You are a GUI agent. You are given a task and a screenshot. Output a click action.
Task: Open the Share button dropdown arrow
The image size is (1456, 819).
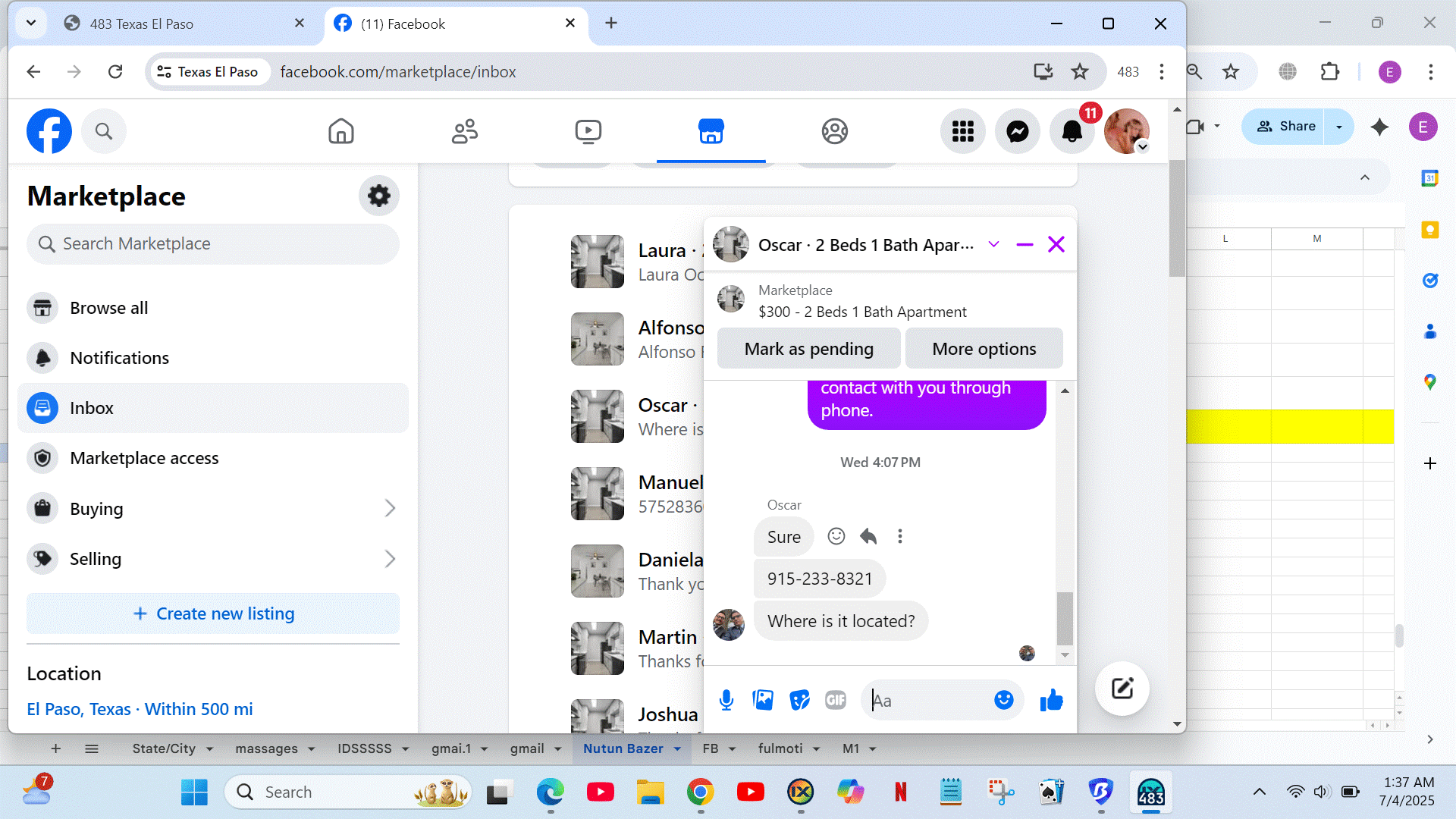click(x=1339, y=127)
